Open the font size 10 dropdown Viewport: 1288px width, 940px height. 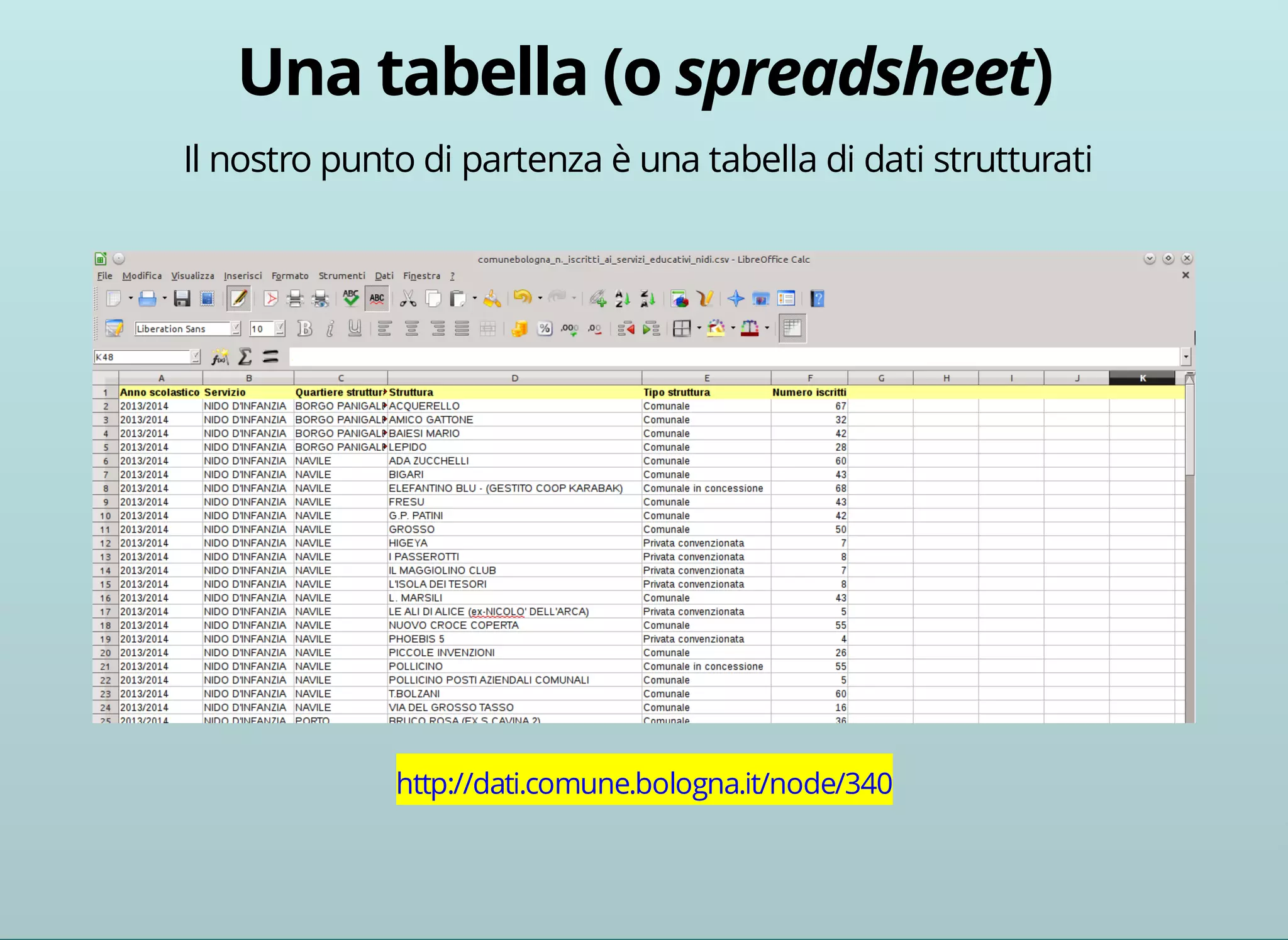tap(280, 328)
